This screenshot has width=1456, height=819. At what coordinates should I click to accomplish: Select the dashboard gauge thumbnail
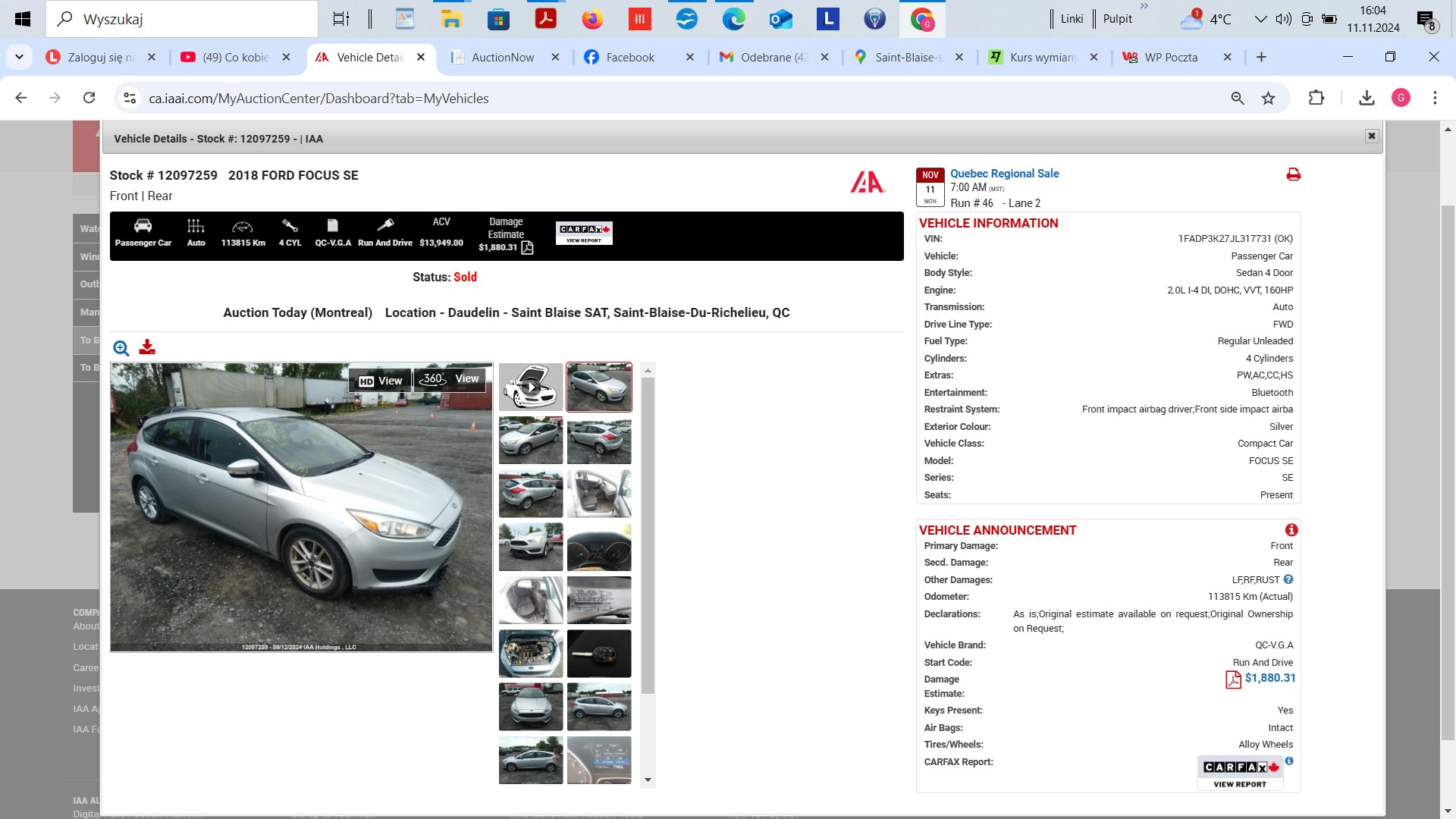599,547
